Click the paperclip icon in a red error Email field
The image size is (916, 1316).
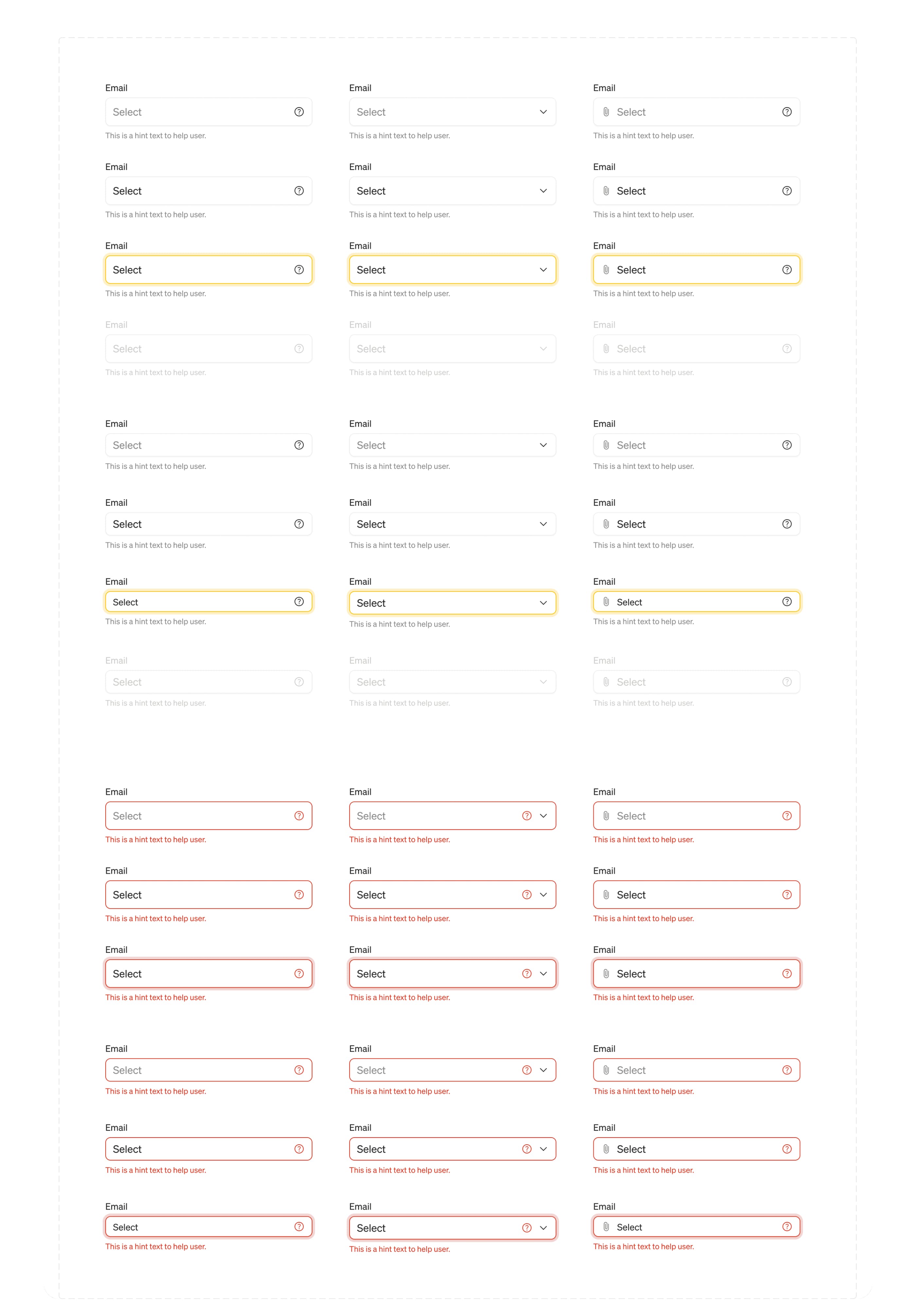pos(606,815)
